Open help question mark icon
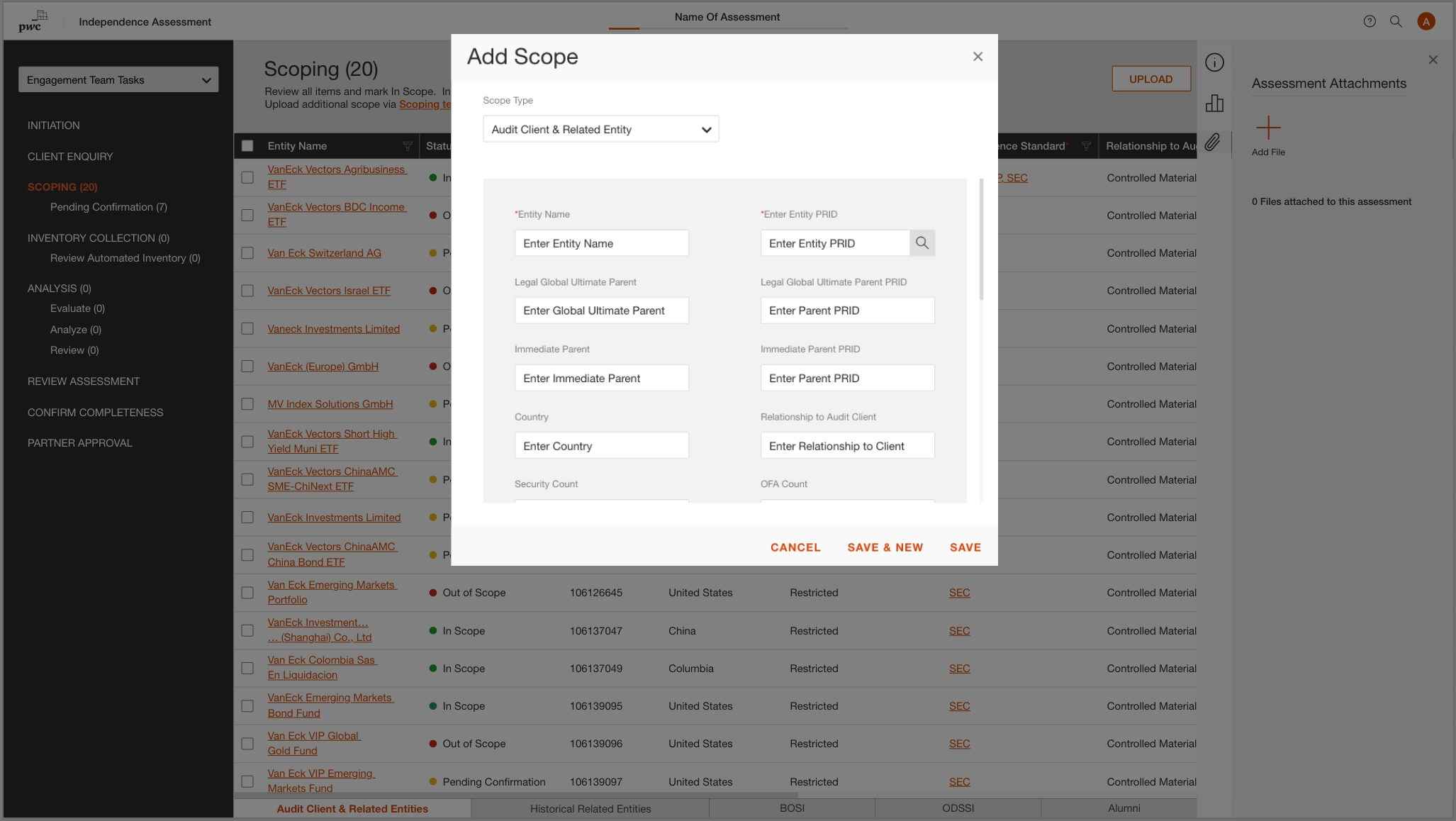Screen dimensions: 1456x821 [1369, 21]
